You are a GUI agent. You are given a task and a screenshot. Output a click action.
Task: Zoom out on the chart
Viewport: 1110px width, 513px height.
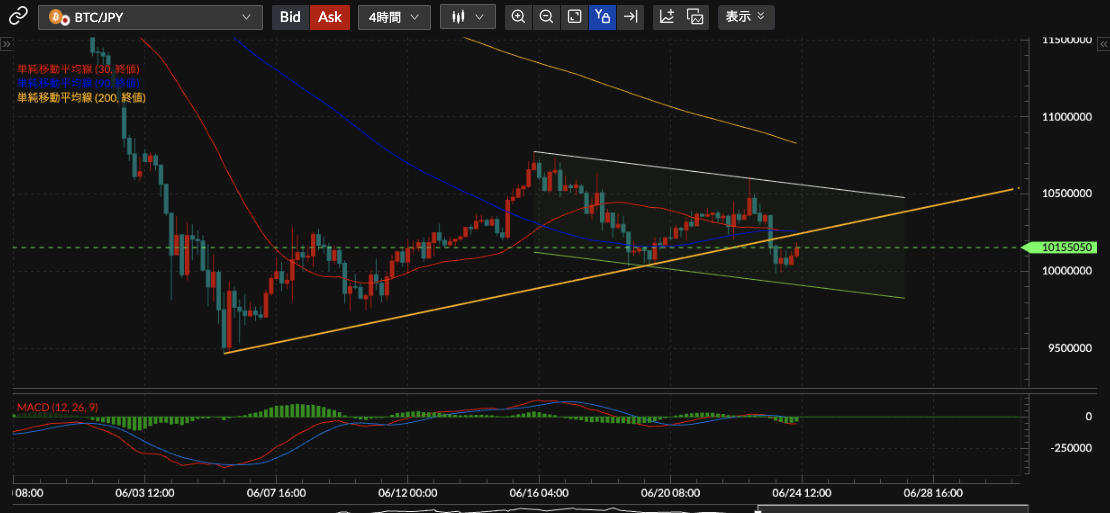click(x=546, y=16)
